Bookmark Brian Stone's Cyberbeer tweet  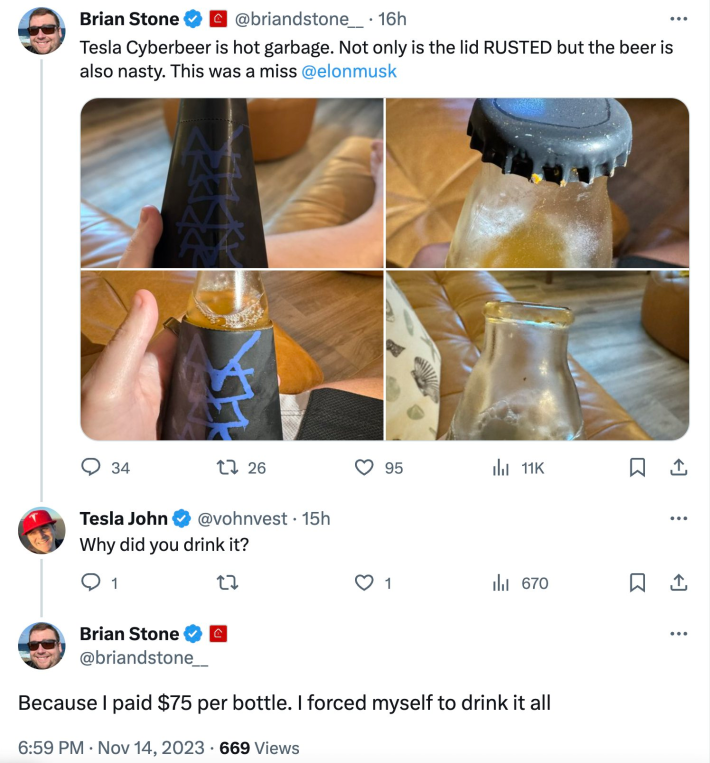tap(637, 467)
